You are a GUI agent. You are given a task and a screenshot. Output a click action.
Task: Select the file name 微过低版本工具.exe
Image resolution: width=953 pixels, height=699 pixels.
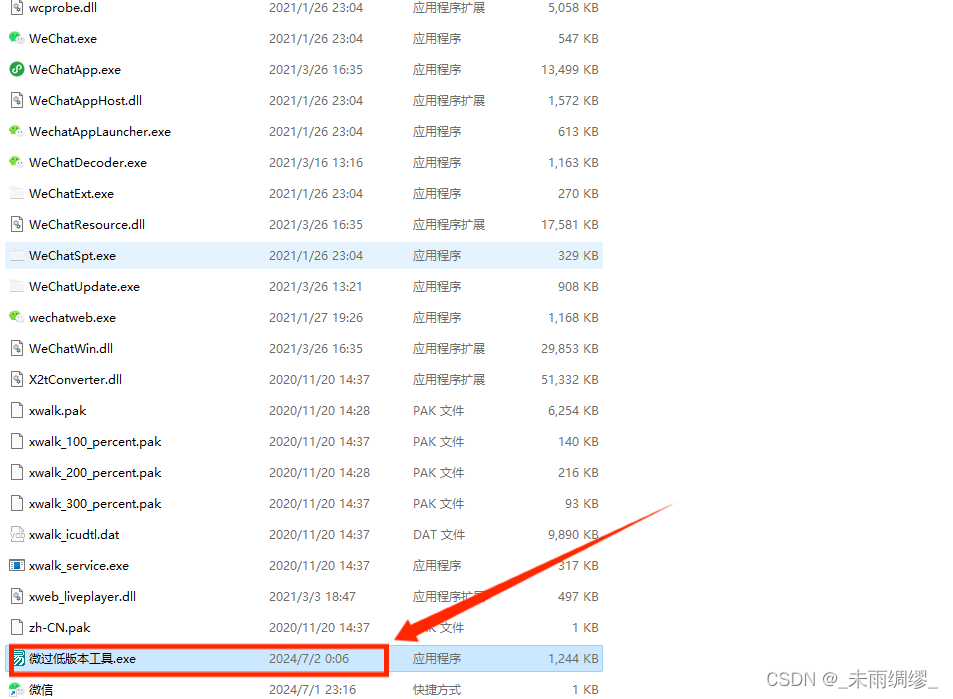pyautogui.click(x=83, y=658)
